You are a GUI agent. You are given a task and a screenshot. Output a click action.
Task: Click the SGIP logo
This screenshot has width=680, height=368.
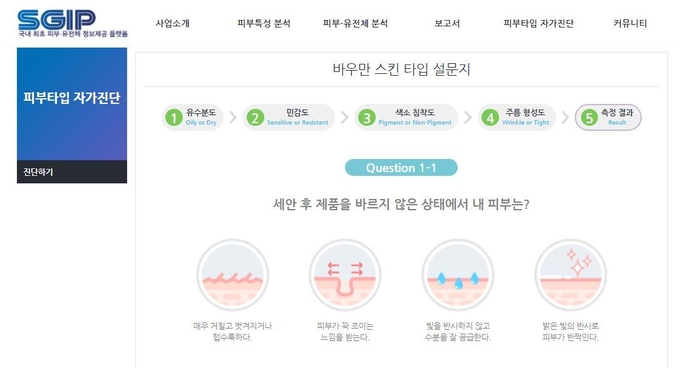click(x=72, y=23)
